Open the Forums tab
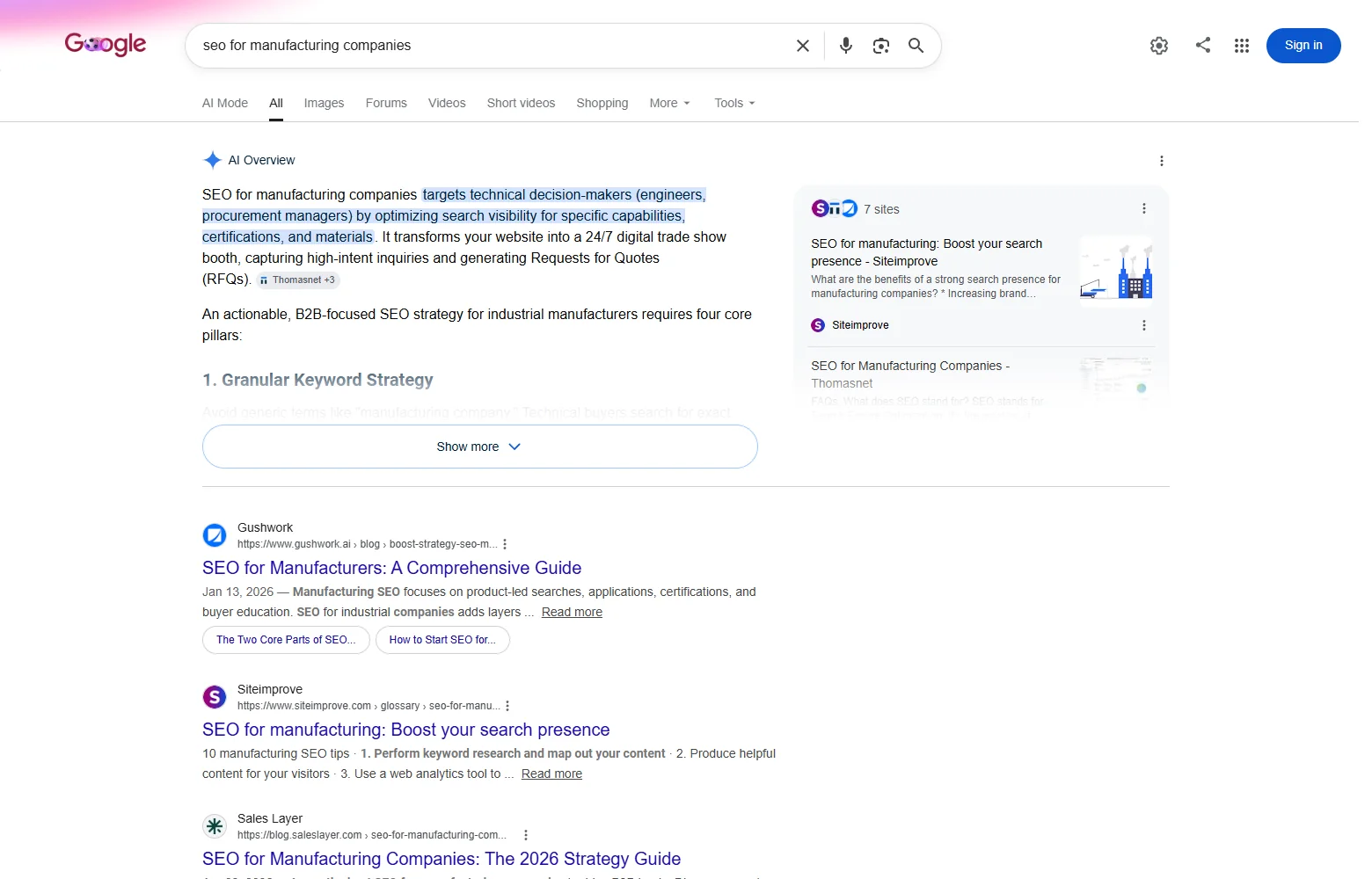Image resolution: width=1372 pixels, height=879 pixels. click(386, 103)
